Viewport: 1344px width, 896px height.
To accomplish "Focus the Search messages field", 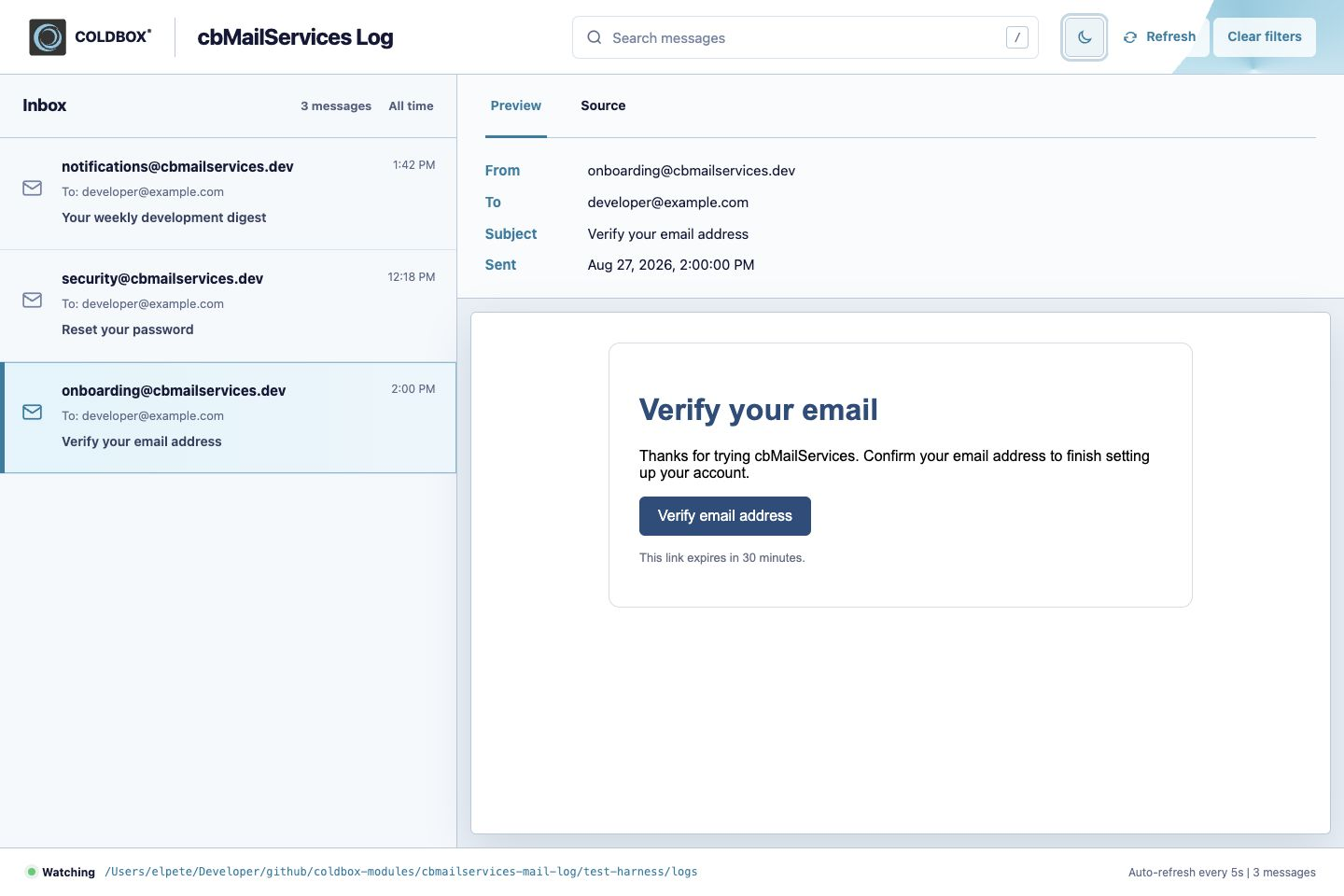I will pyautogui.click(x=805, y=37).
